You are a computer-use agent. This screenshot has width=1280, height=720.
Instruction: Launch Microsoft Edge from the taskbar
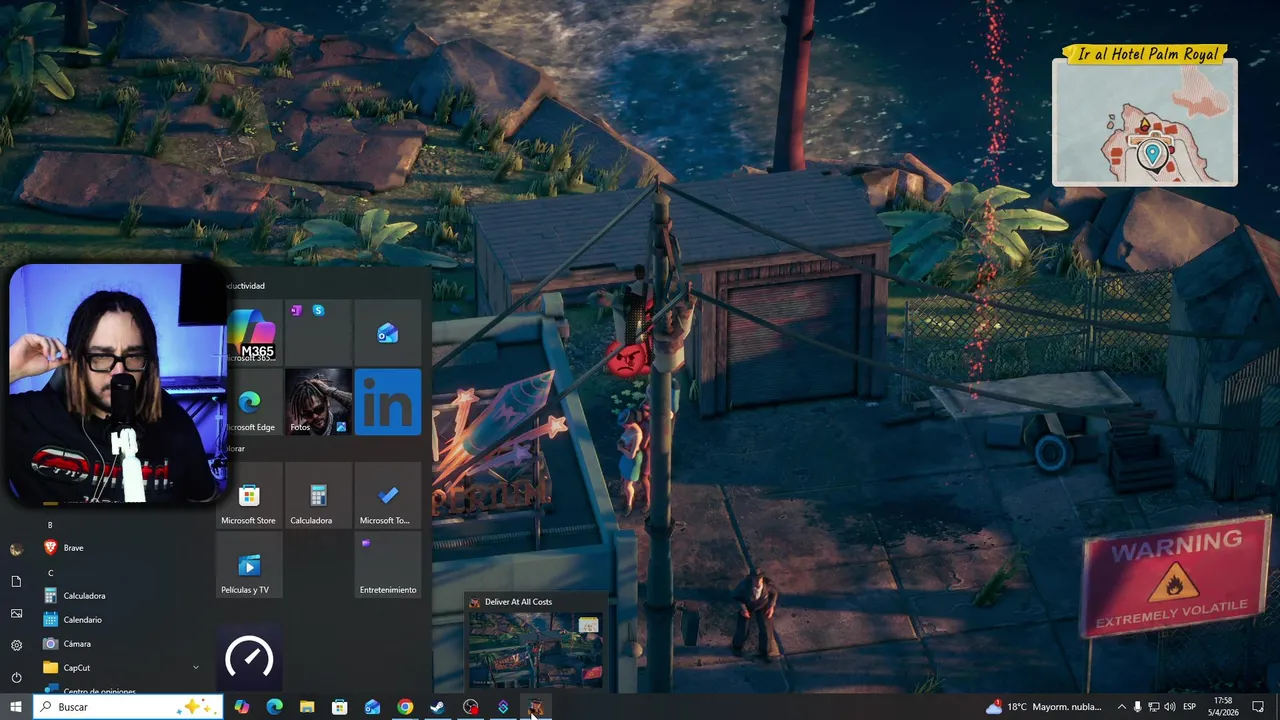(x=274, y=707)
